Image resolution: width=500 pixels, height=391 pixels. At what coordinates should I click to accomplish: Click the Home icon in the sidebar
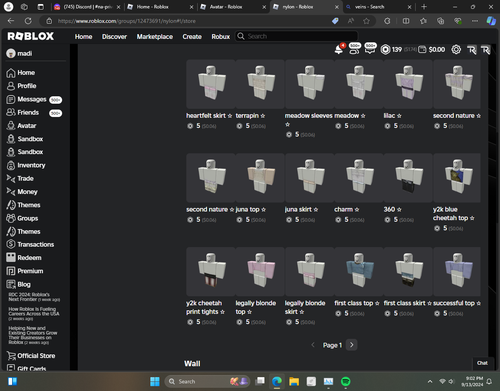(11, 73)
